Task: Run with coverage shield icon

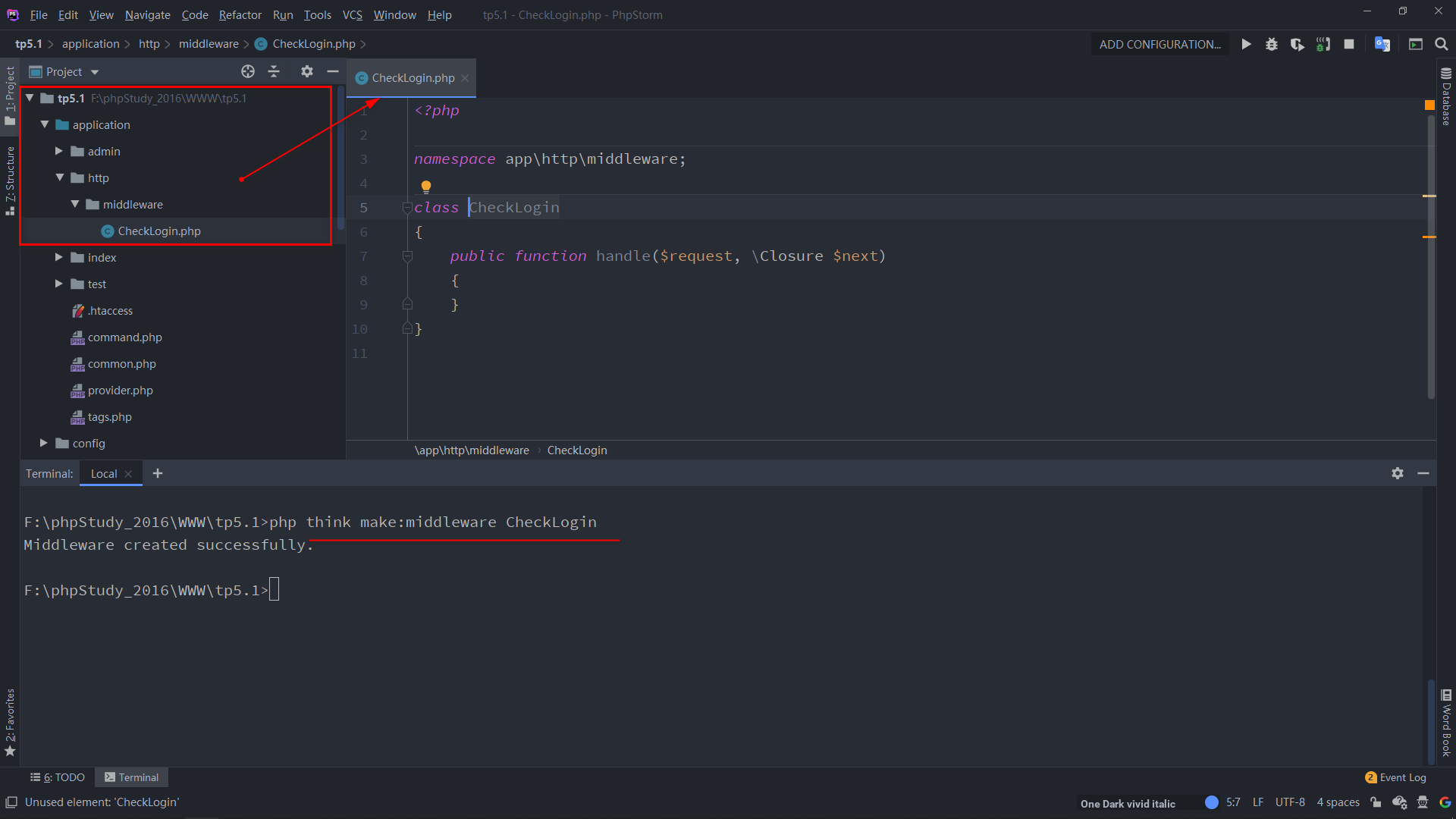Action: (1298, 44)
